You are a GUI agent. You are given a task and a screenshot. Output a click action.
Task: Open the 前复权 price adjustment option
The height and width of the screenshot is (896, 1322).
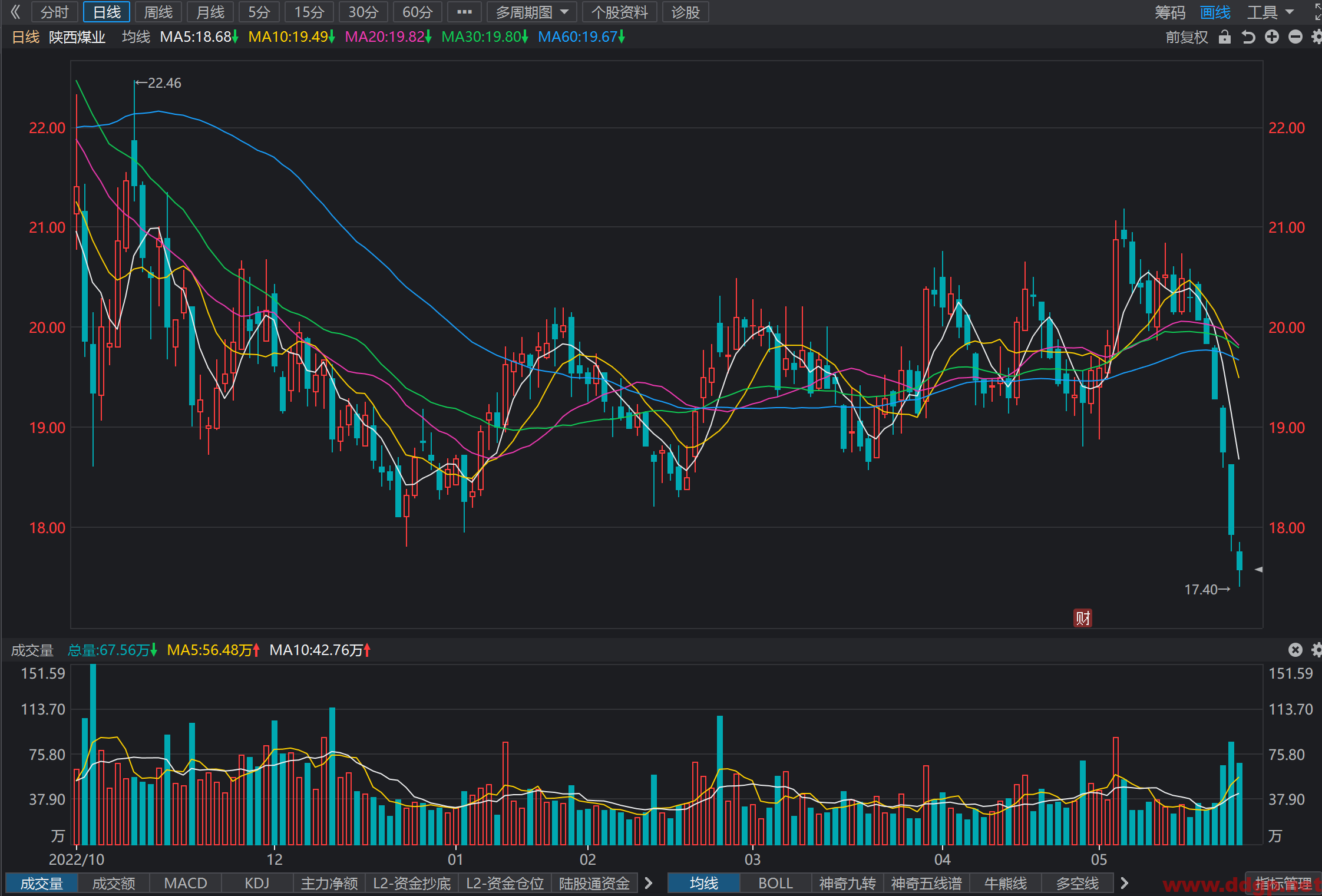(x=1187, y=37)
